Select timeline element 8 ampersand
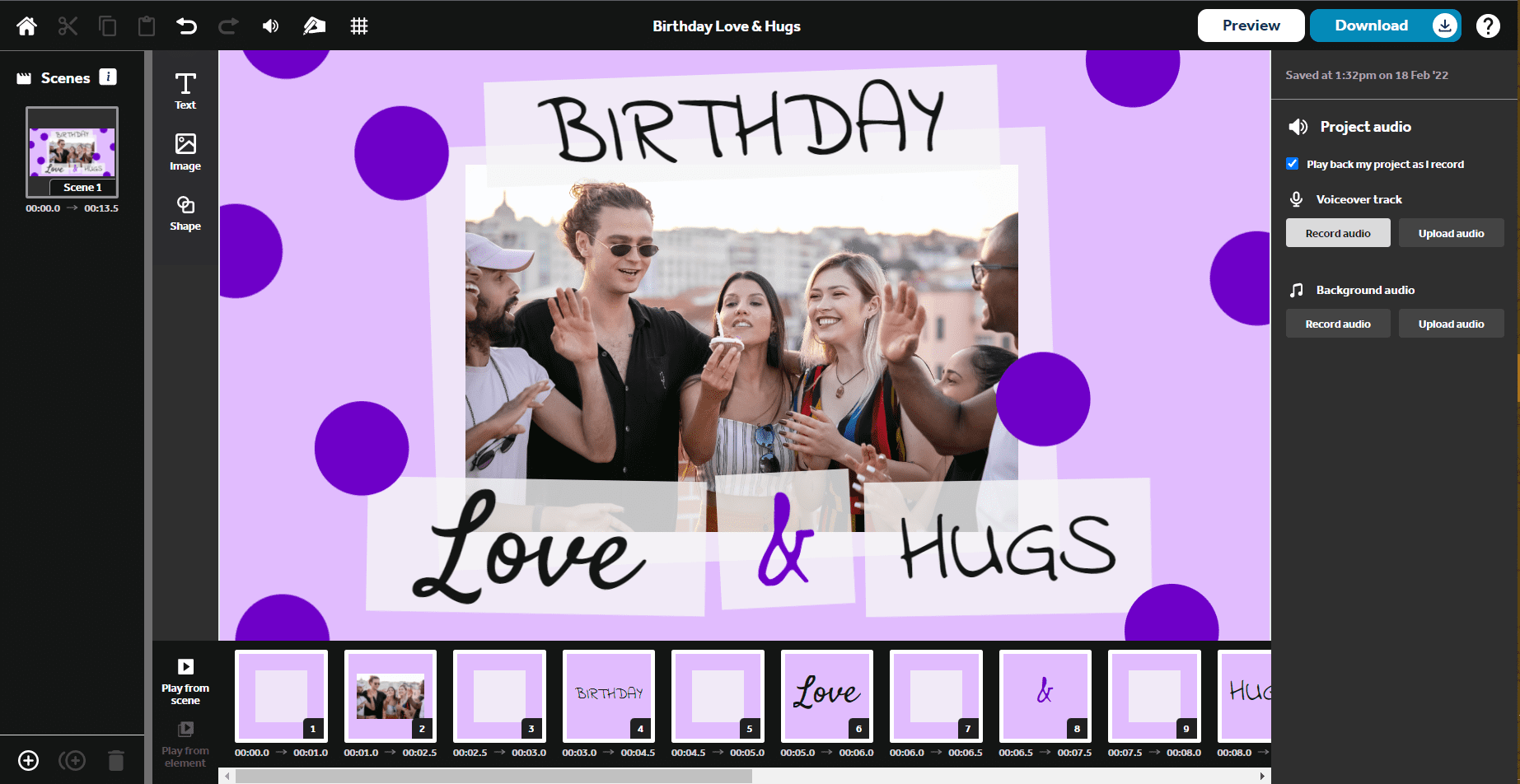This screenshot has height=784, width=1520. 1045,696
